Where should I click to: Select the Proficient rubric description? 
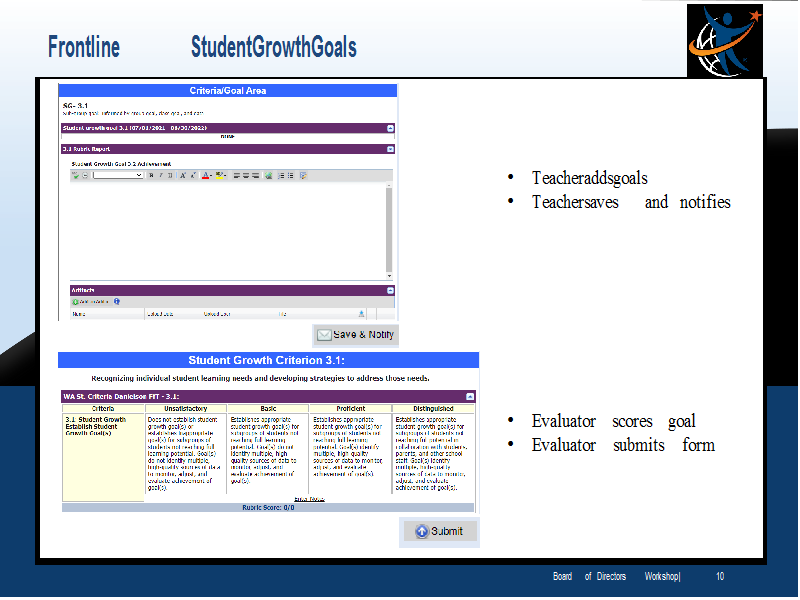350,446
